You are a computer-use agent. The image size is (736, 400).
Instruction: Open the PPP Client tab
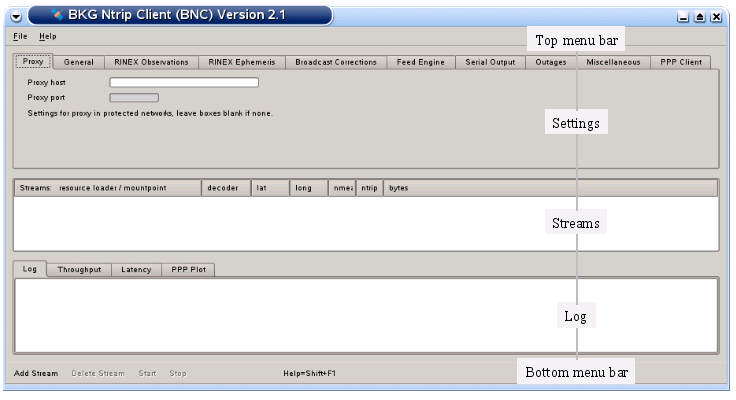pos(682,62)
